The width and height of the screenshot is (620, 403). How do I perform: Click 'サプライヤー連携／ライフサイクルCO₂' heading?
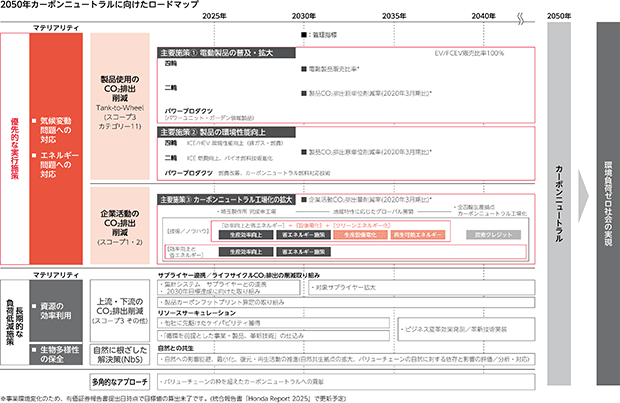click(x=238, y=275)
